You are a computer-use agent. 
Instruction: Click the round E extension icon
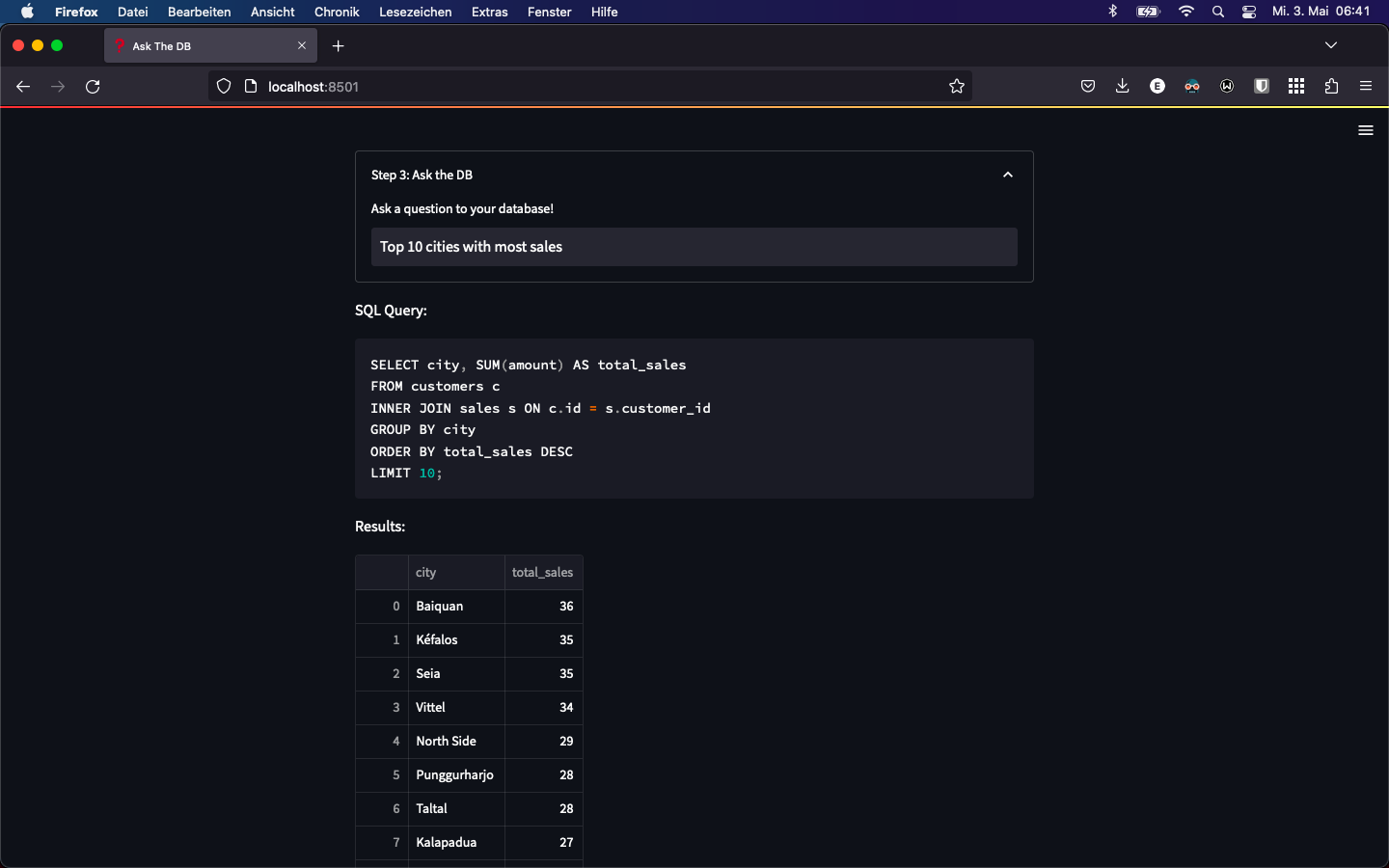click(x=1157, y=87)
